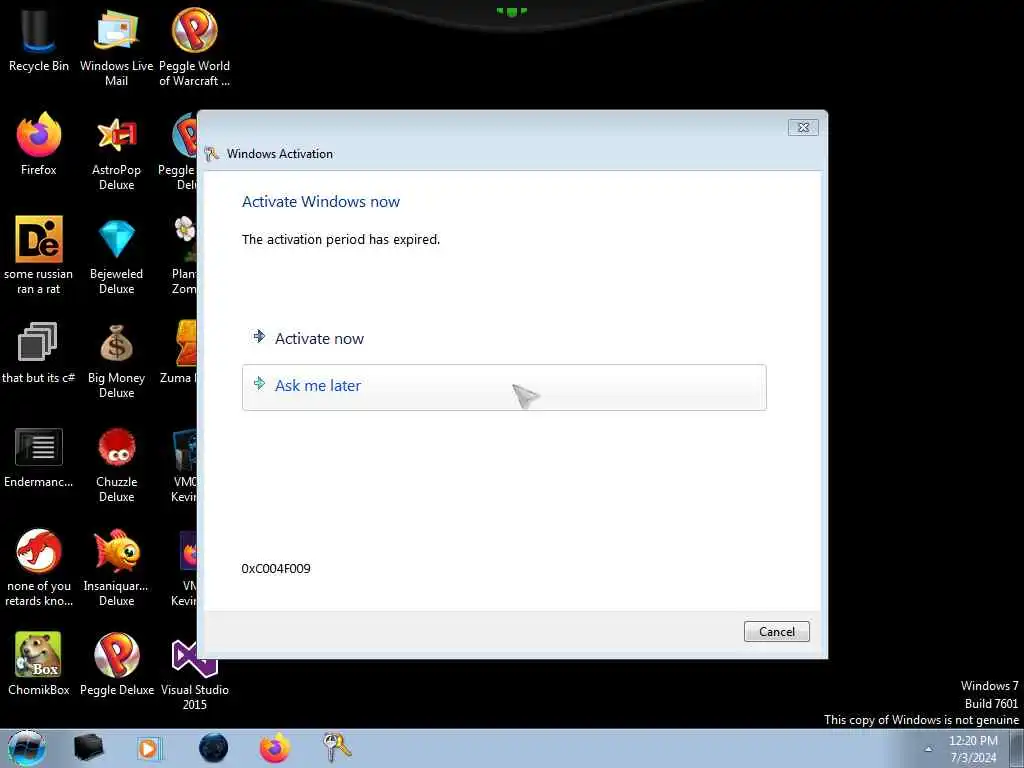Select the Peggle World of Warcraft icon
This screenshot has height=768, width=1024.
pos(195,48)
